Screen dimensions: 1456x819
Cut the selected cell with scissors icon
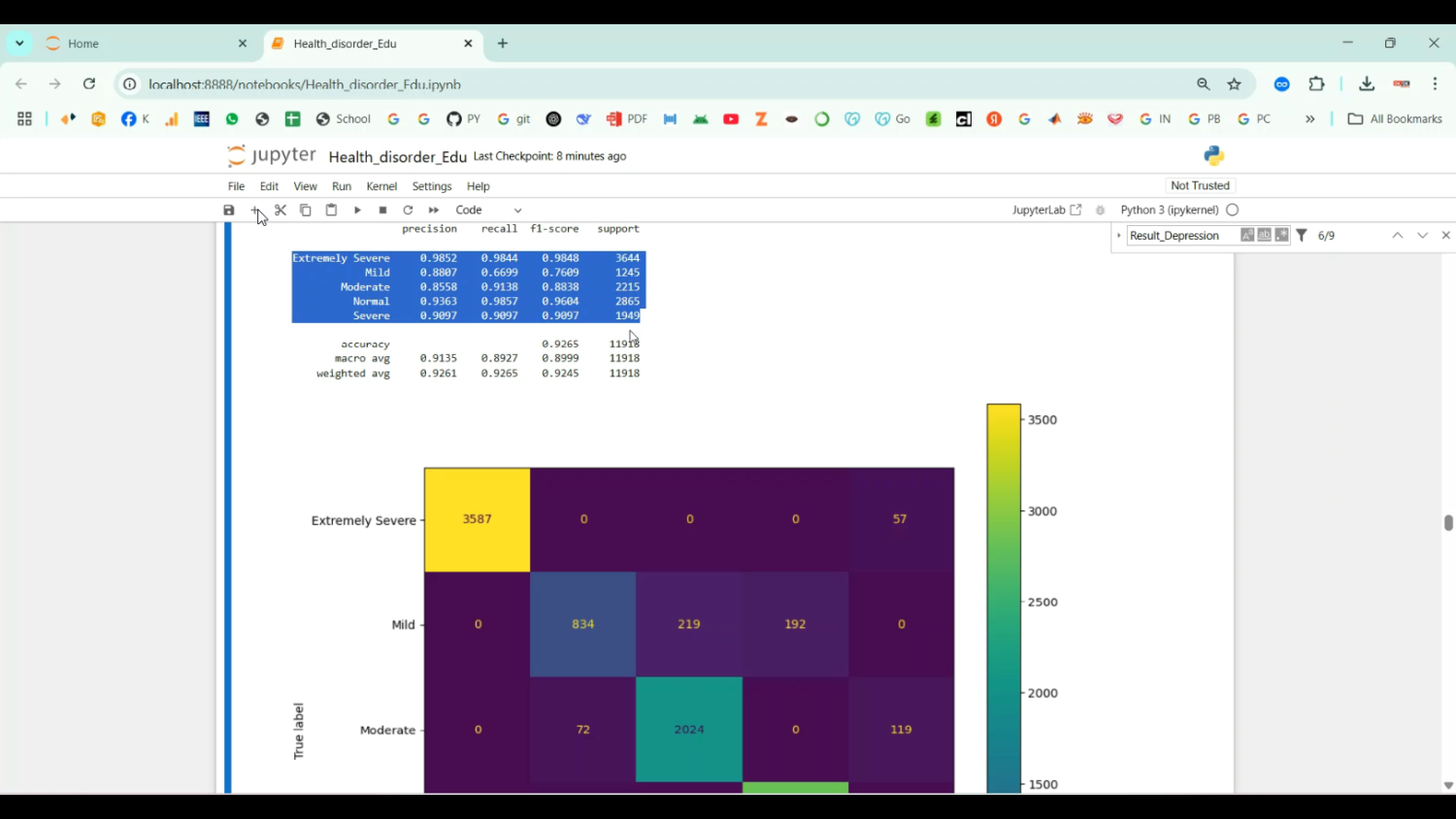[281, 211]
